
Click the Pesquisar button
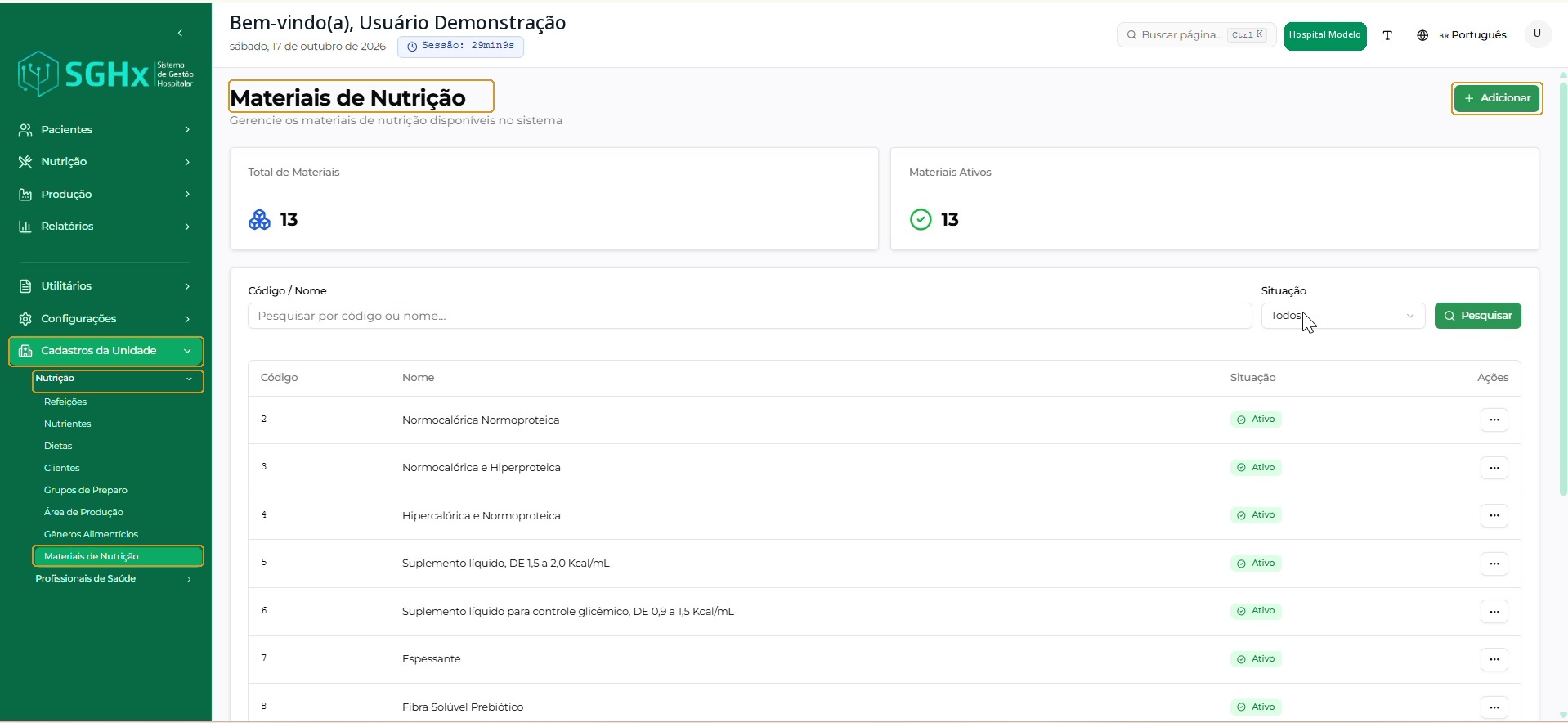pos(1477,316)
